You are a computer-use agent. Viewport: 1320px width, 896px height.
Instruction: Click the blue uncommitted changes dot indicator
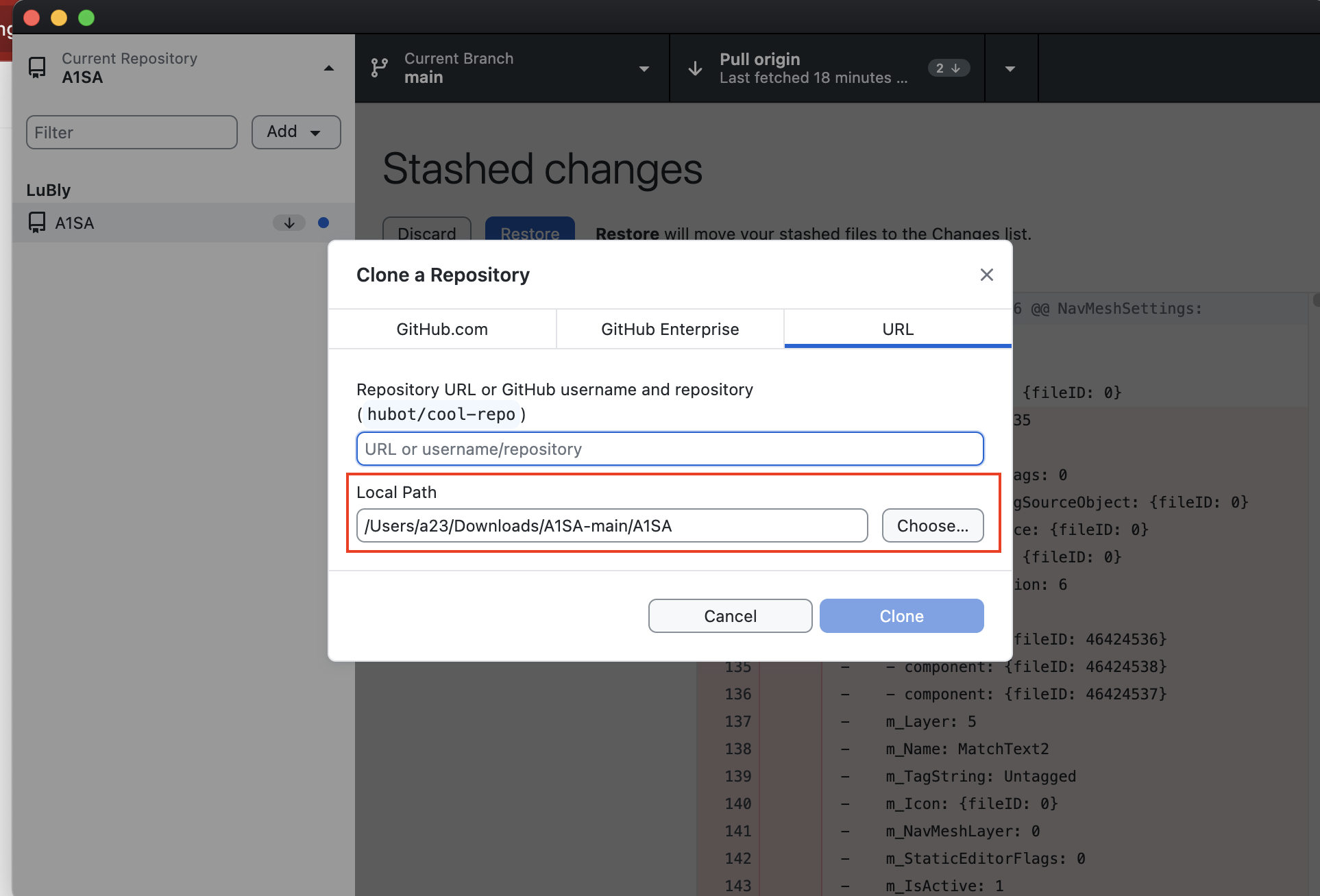(323, 223)
